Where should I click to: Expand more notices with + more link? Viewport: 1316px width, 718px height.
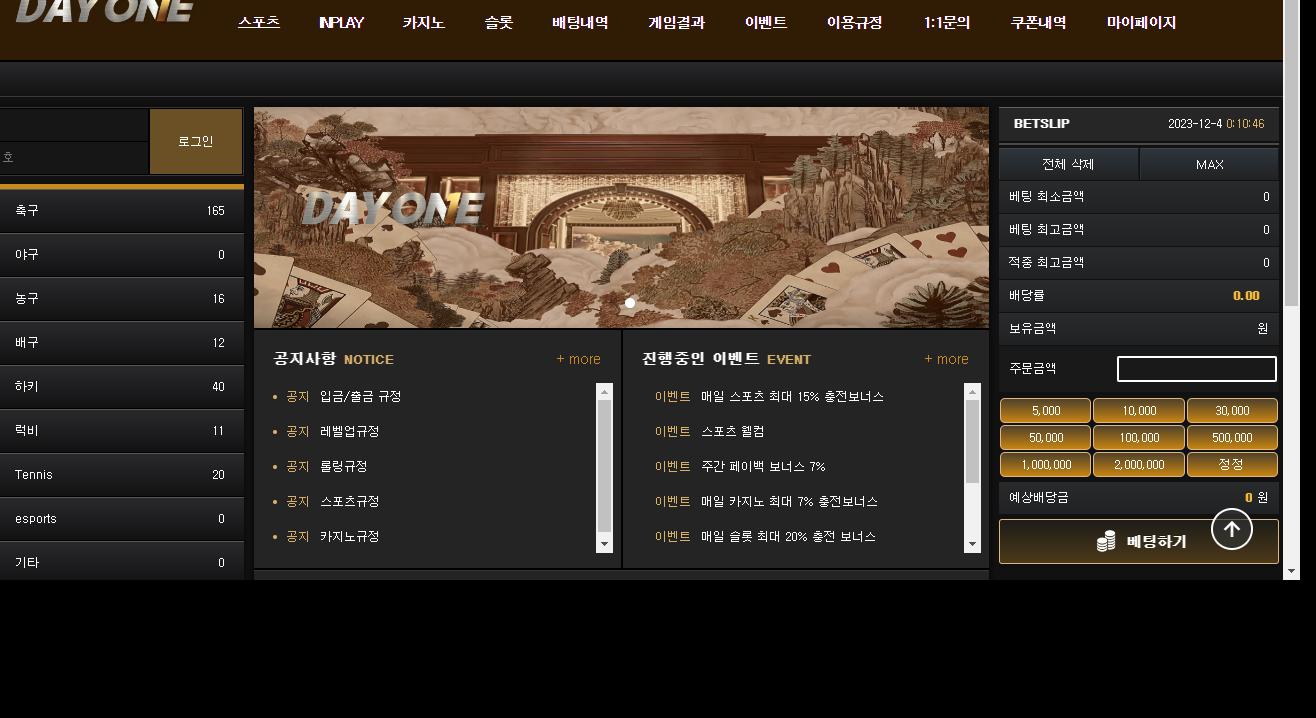coord(578,359)
